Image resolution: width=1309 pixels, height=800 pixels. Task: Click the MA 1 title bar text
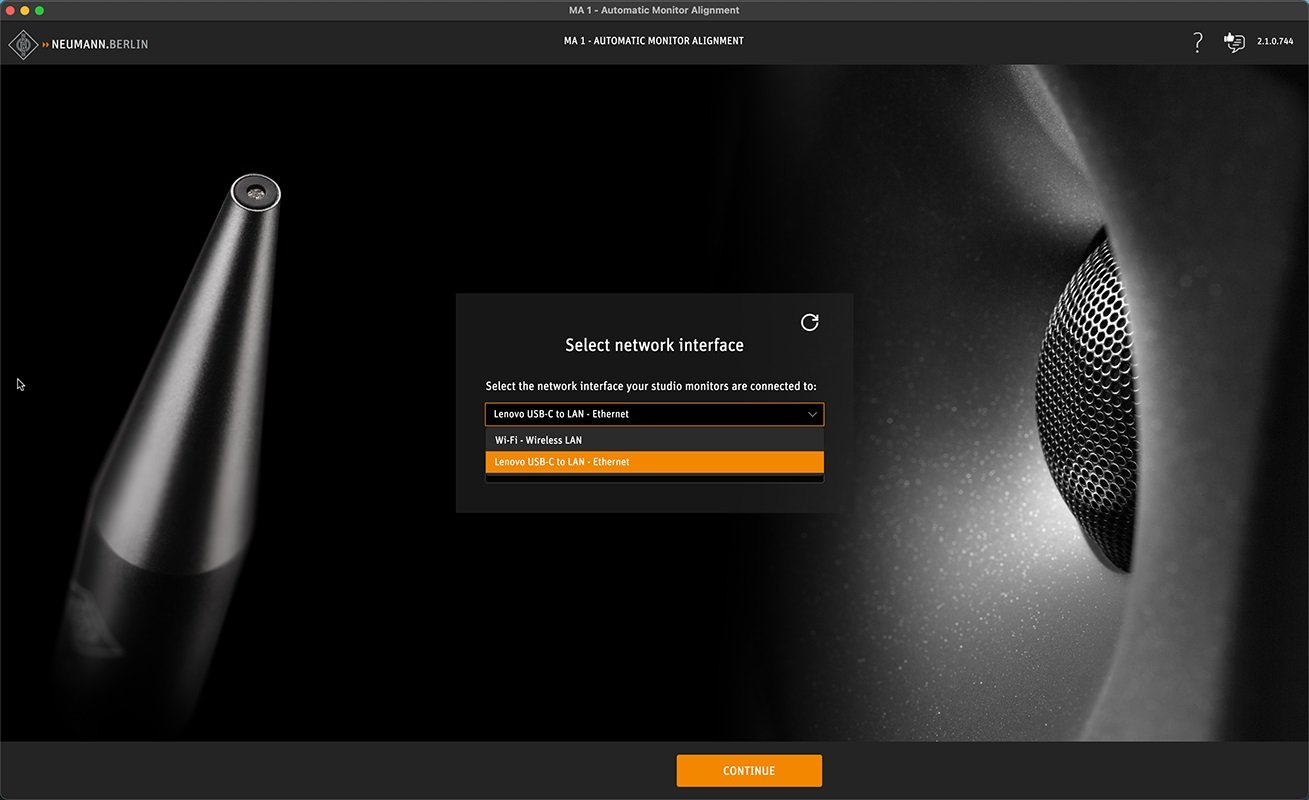click(654, 9)
